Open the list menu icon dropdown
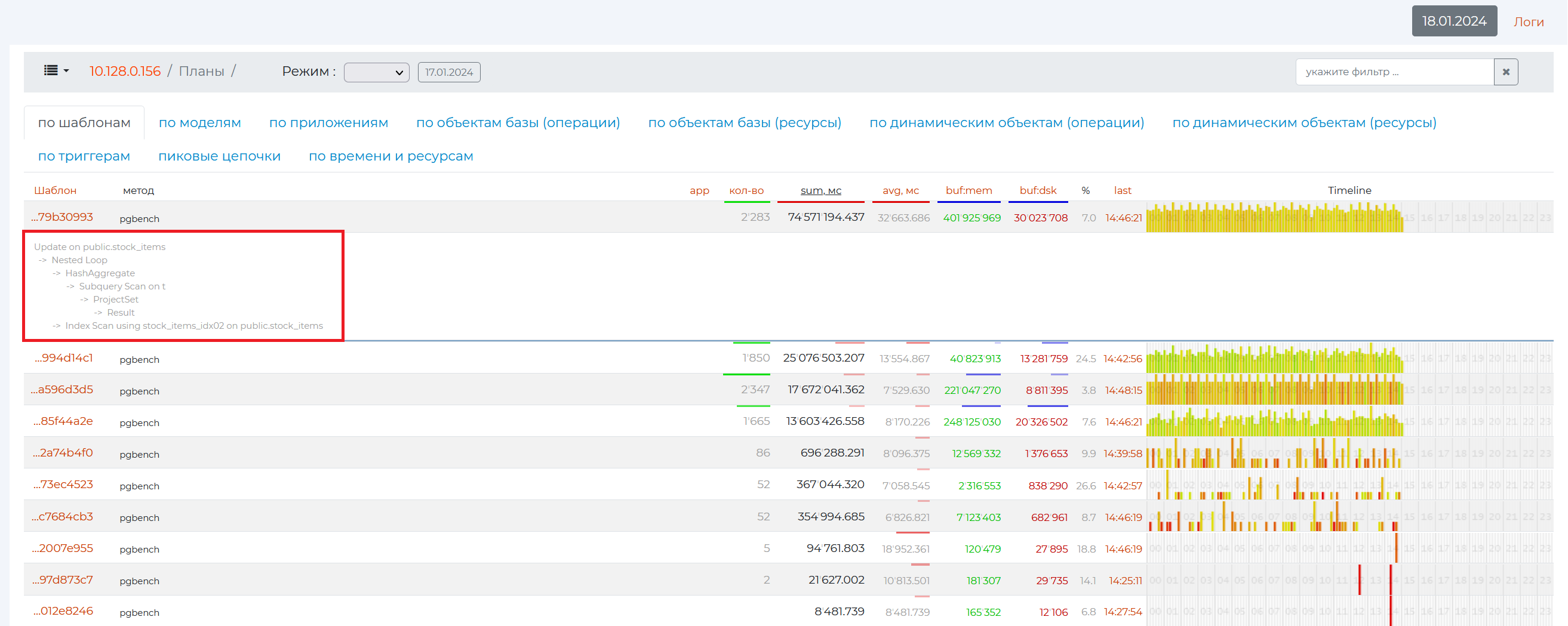The image size is (1568, 626). (56, 71)
